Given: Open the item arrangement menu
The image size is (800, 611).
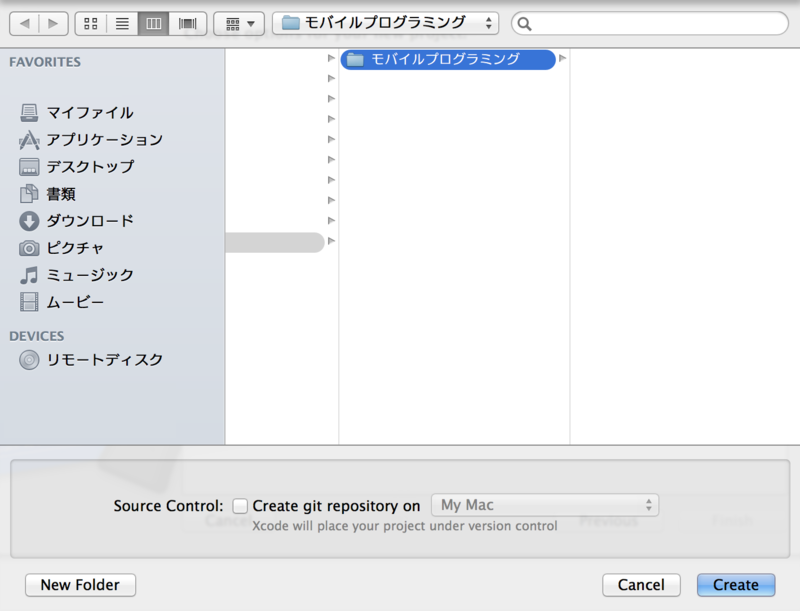Looking at the screenshot, I should (239, 23).
